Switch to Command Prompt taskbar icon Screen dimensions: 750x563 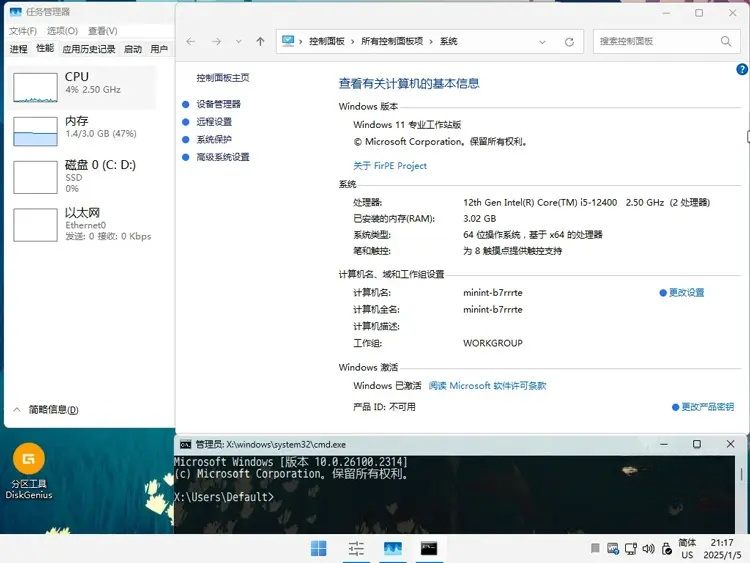click(x=429, y=548)
